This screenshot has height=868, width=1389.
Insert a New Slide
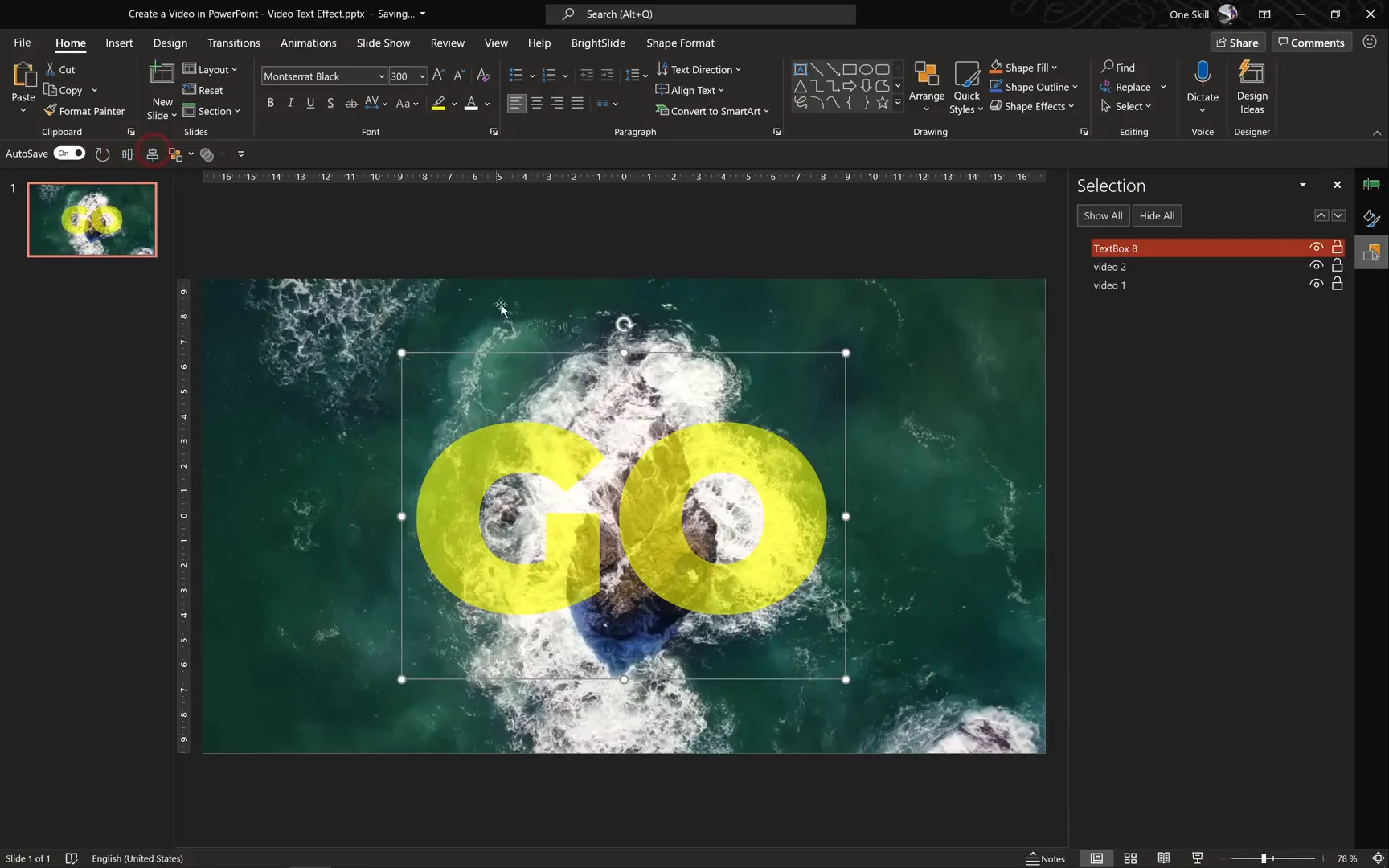(x=162, y=75)
